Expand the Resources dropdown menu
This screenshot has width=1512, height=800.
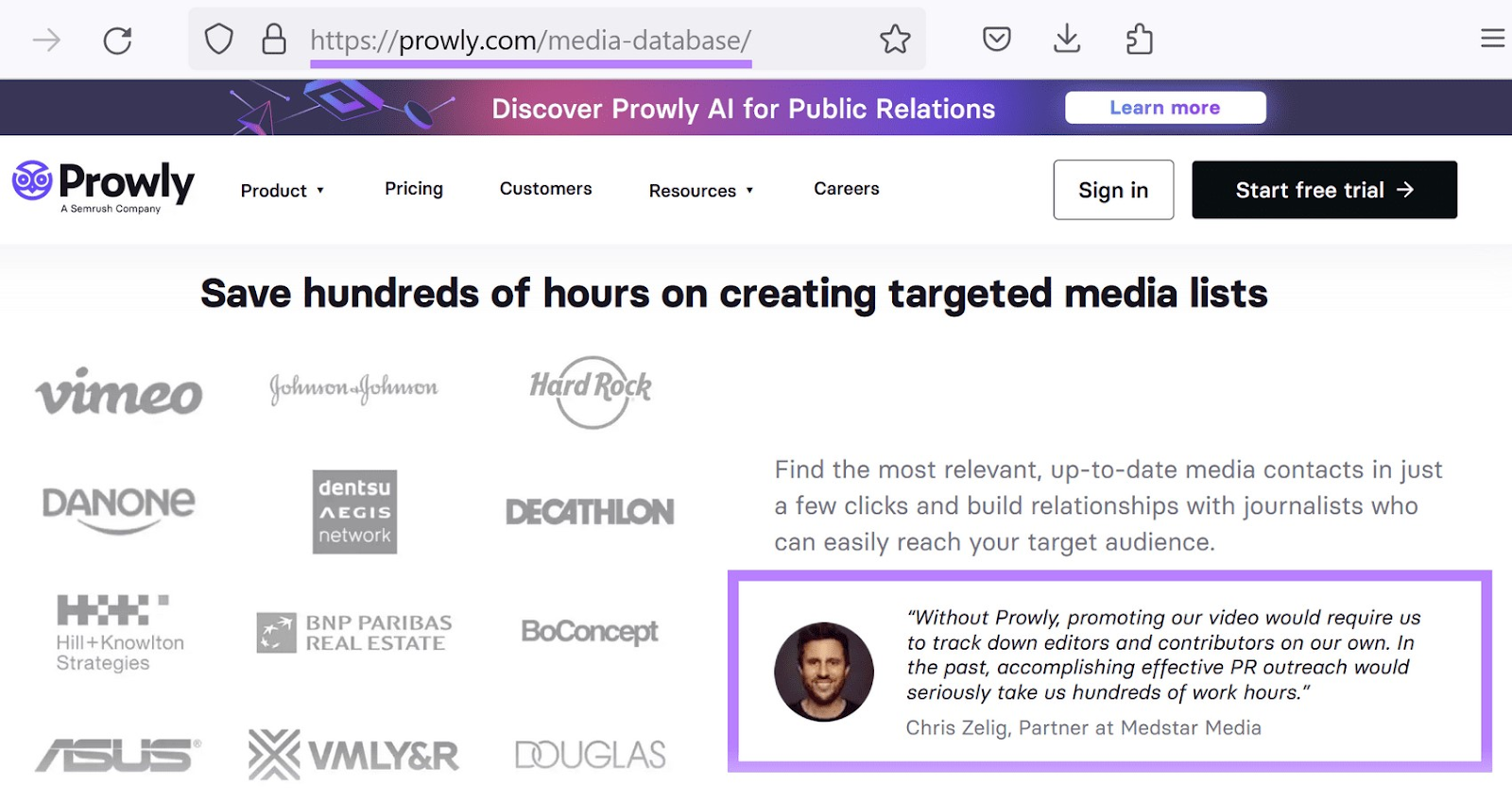pyautogui.click(x=701, y=191)
